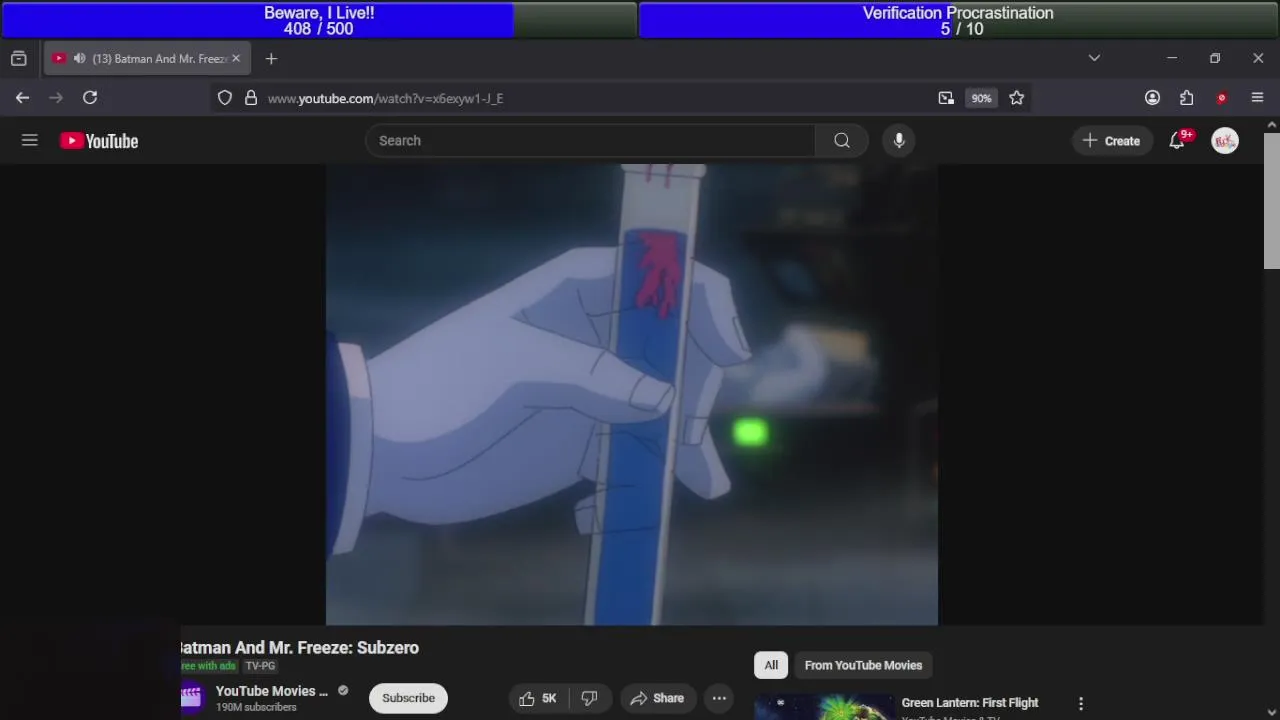The width and height of the screenshot is (1280, 720).
Task: Subscribe to YouTube Movies channel
Action: tap(408, 698)
